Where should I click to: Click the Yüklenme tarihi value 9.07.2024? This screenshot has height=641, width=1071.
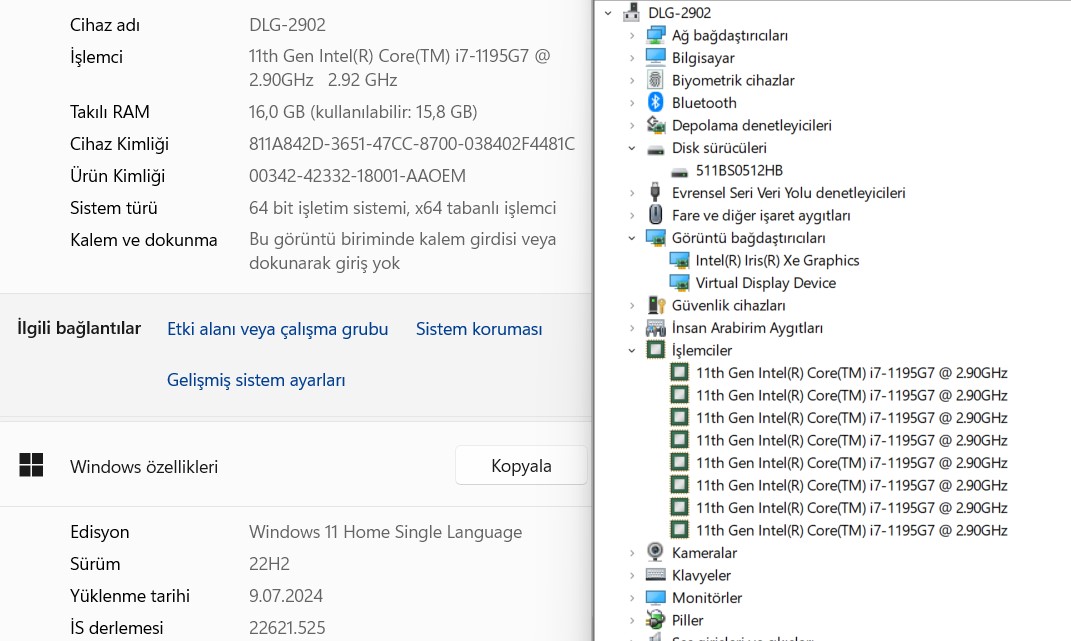pyautogui.click(x=286, y=596)
